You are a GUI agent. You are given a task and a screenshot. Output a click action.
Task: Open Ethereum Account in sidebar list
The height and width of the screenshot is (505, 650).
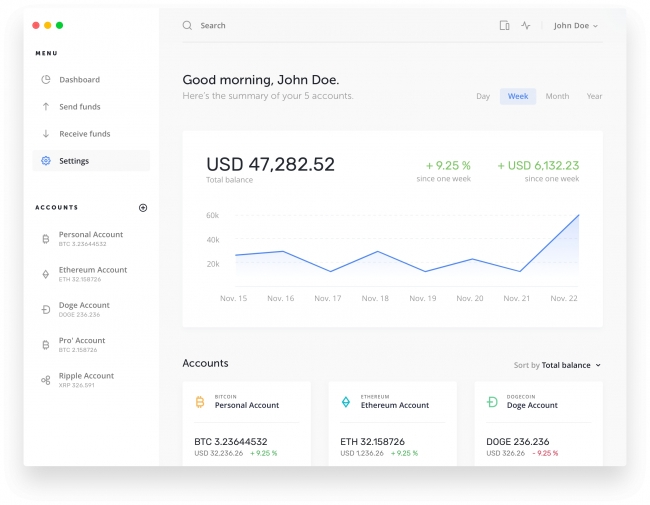click(x=92, y=274)
